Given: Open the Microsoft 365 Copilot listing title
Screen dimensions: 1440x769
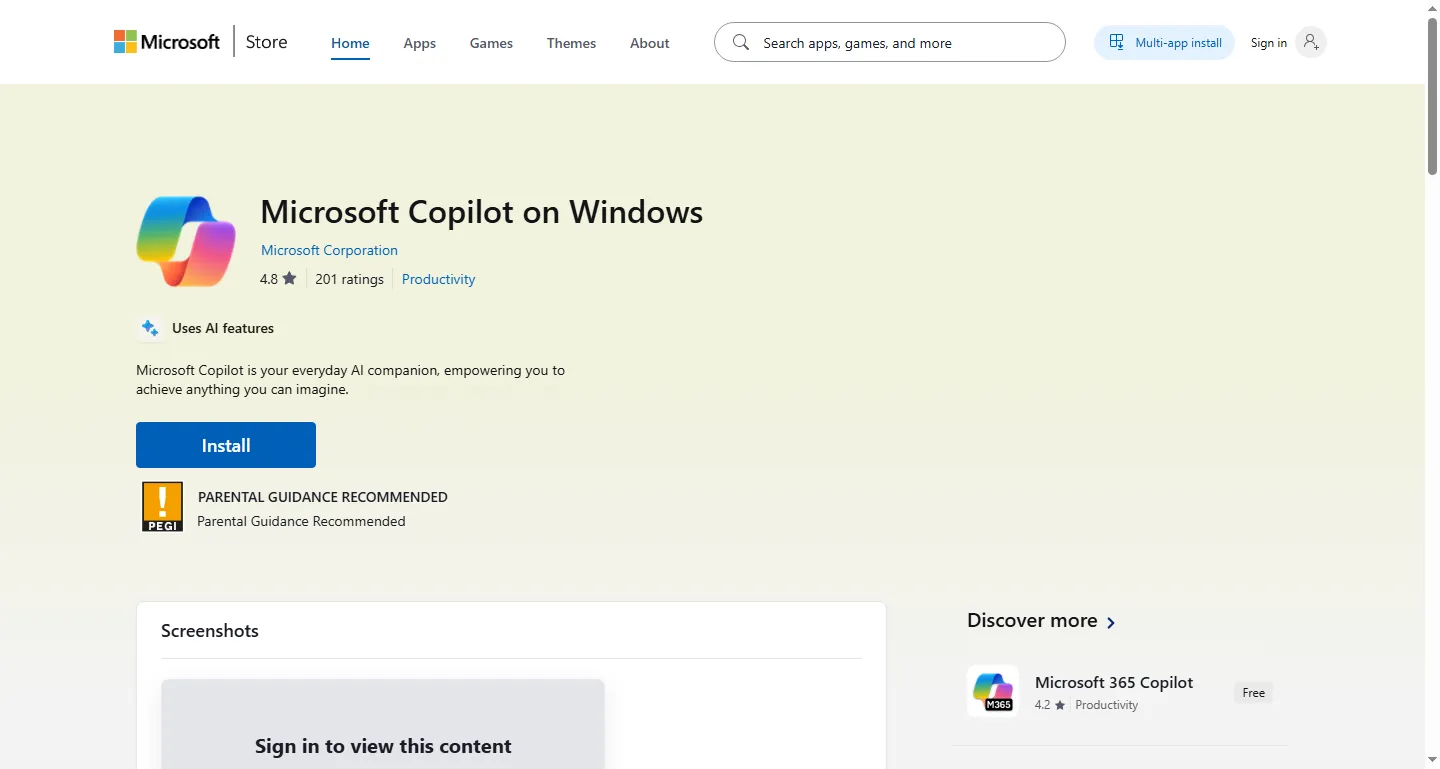Looking at the screenshot, I should pyautogui.click(x=1114, y=682).
